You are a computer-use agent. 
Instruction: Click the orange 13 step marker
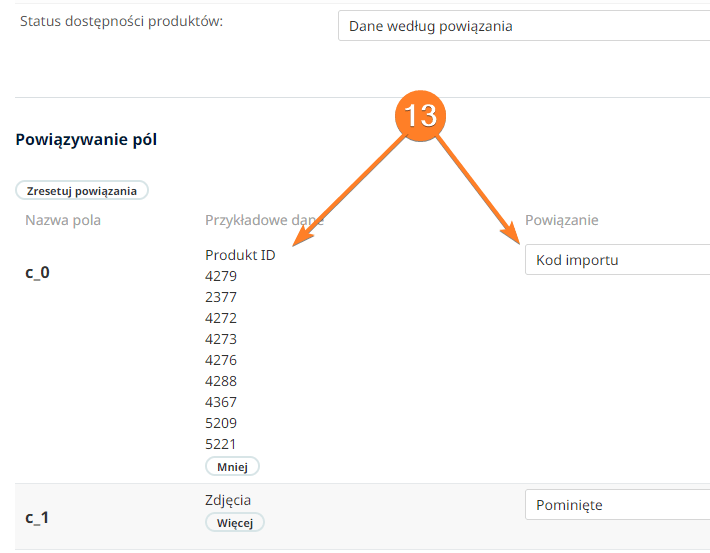(x=420, y=115)
